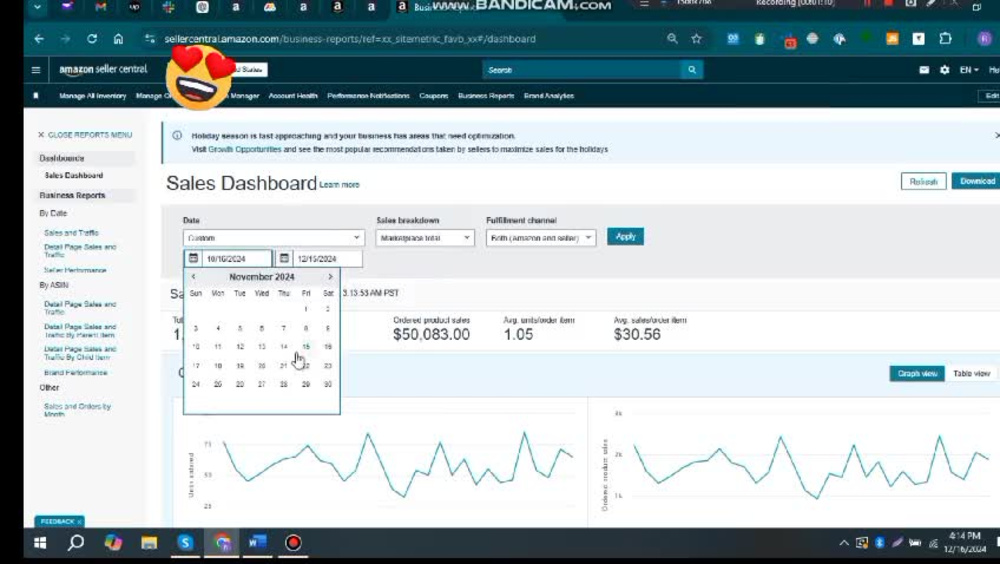Open the Seller Central hamburger menu

point(36,70)
